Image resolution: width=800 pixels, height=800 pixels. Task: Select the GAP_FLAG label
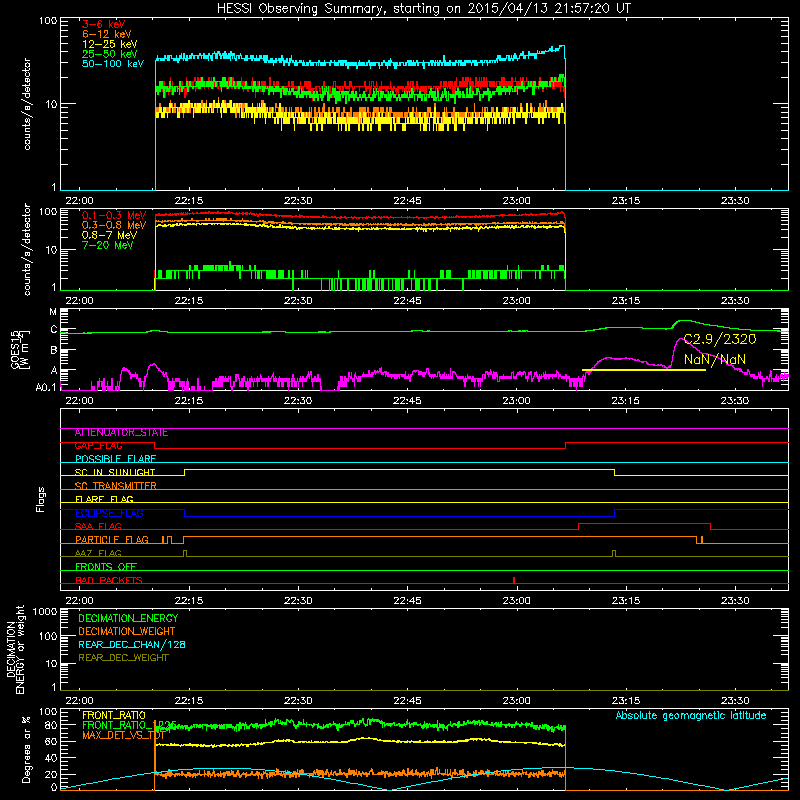pyautogui.click(x=98, y=446)
